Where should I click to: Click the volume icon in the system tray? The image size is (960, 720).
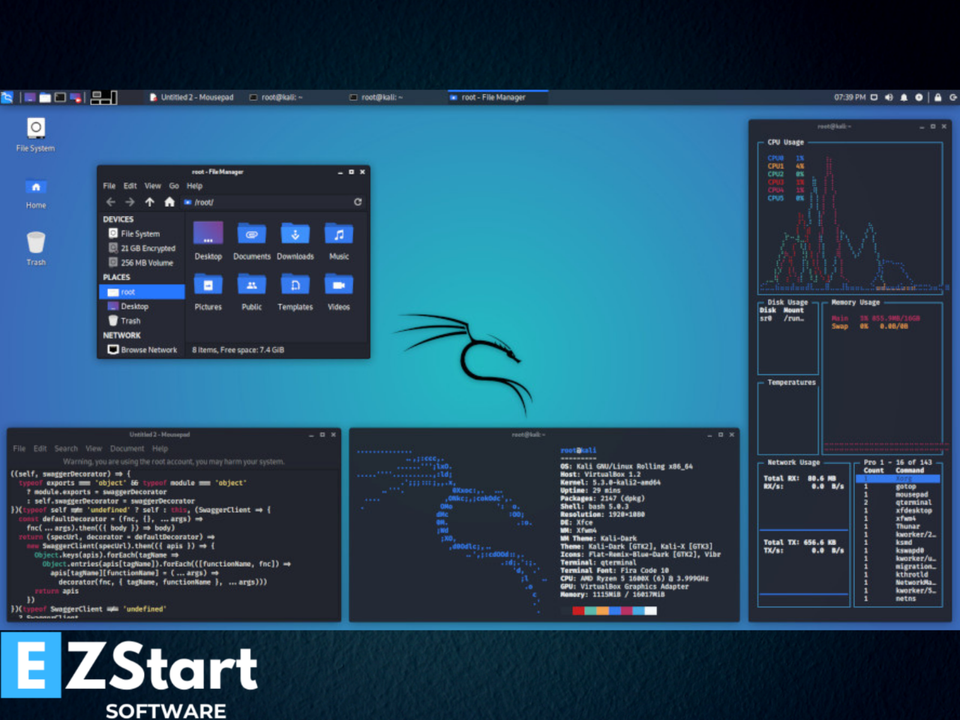[891, 97]
